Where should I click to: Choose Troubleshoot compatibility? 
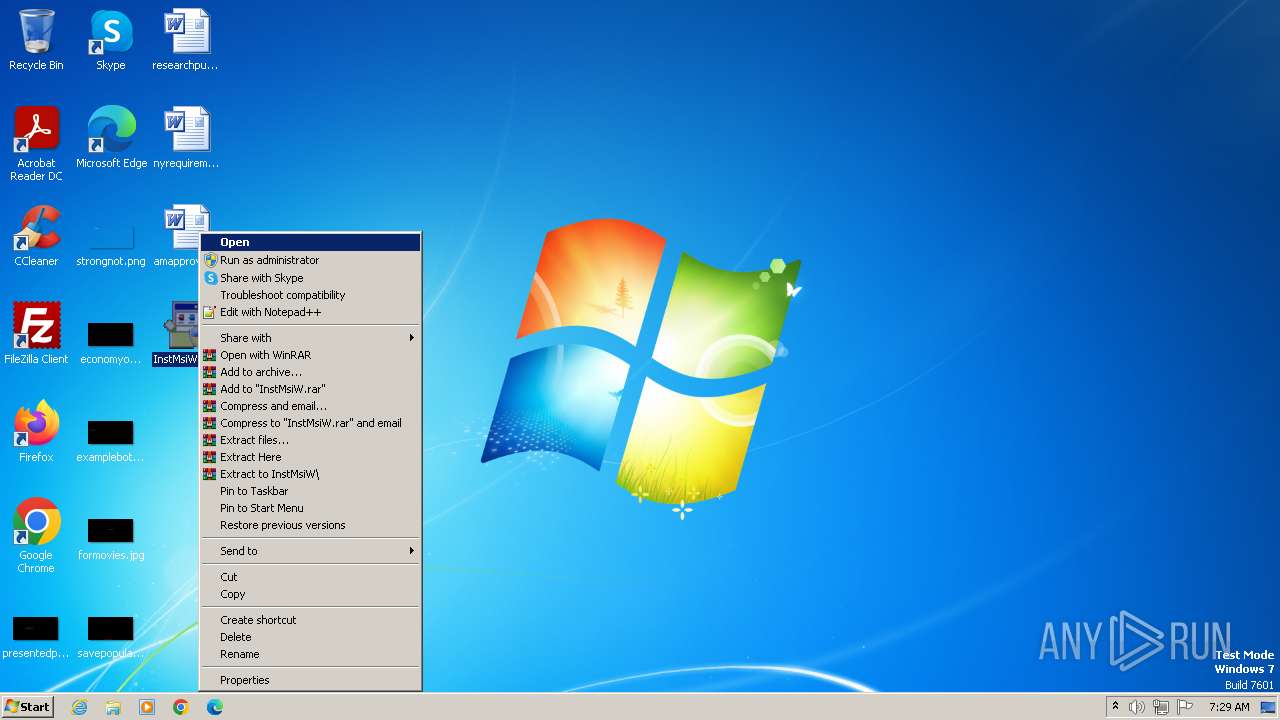pyautogui.click(x=310, y=295)
